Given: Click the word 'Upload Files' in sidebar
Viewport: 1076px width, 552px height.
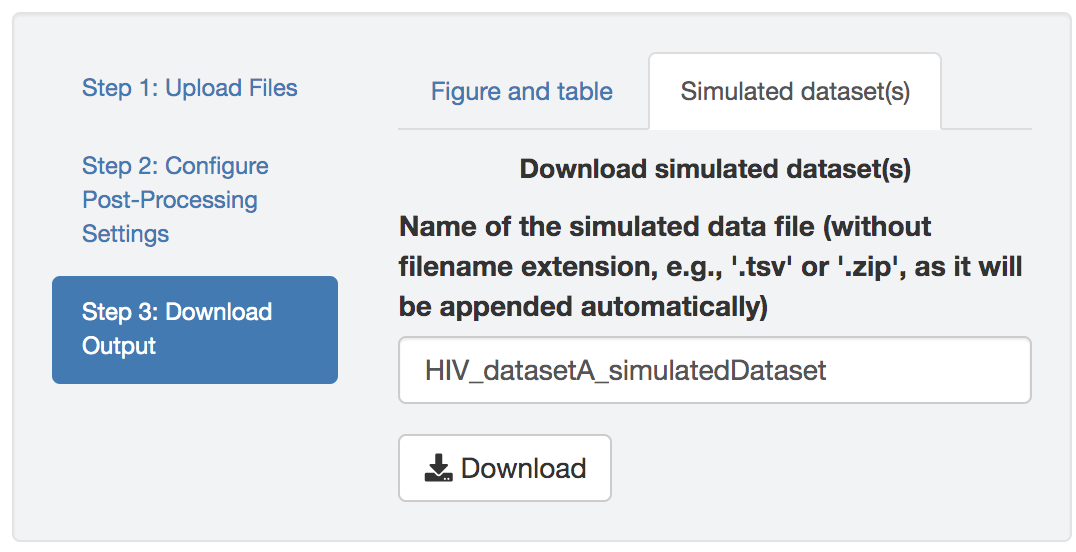Looking at the screenshot, I should 232,88.
